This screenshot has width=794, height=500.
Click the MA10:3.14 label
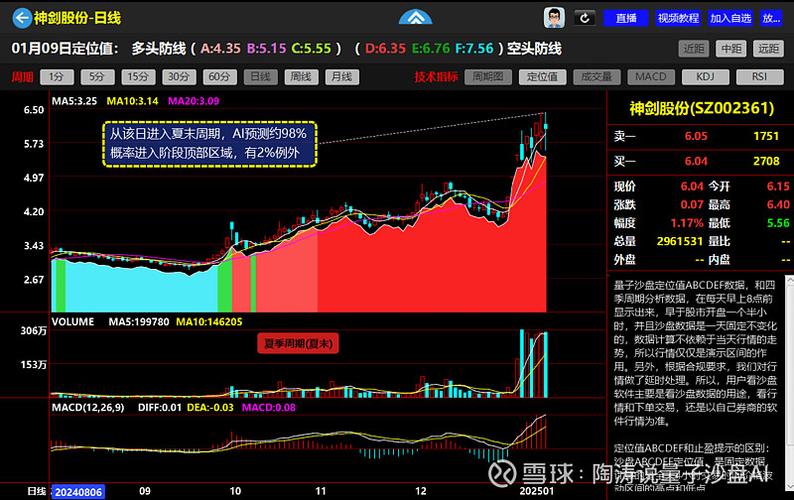pos(132,101)
